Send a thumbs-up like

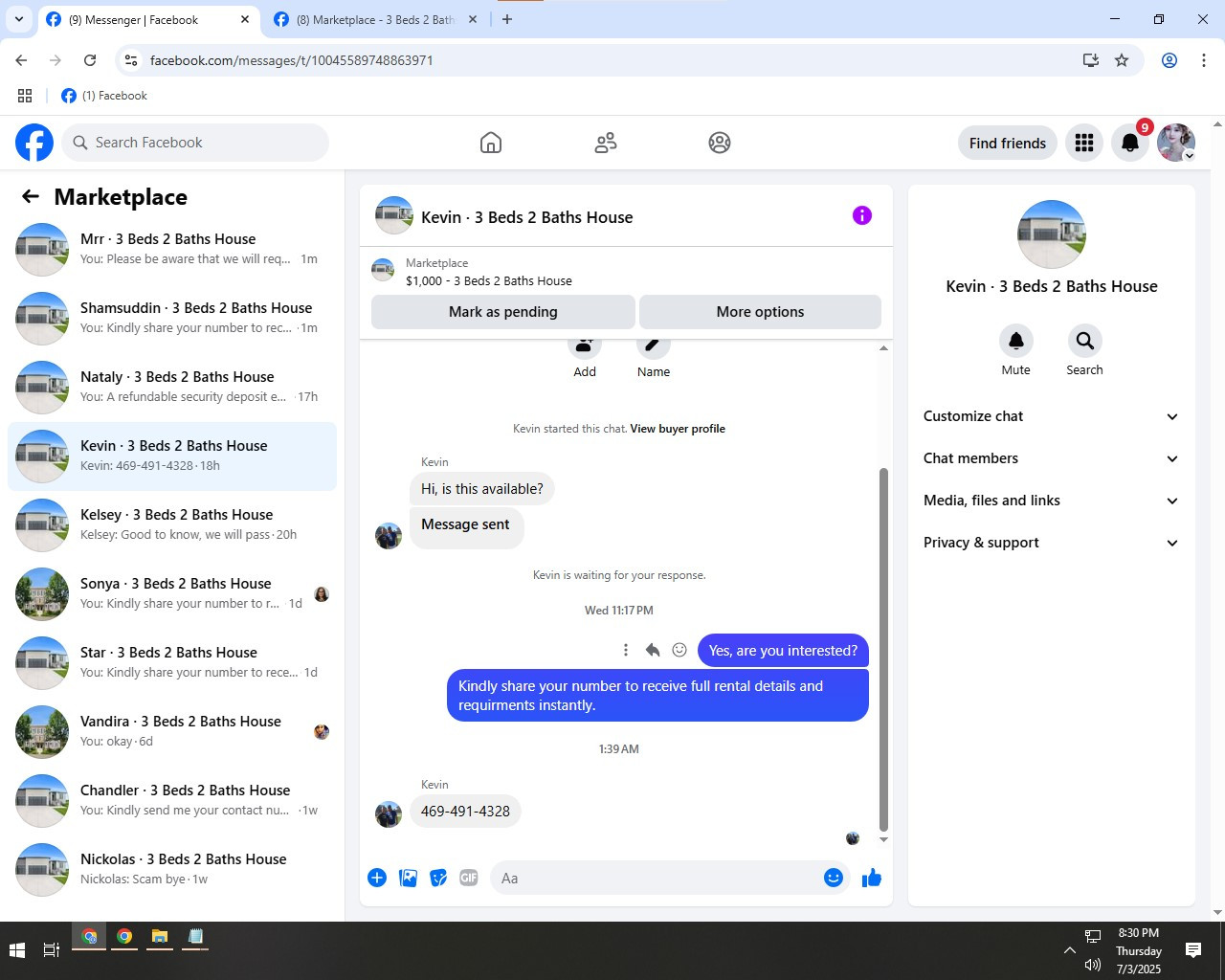click(x=871, y=878)
